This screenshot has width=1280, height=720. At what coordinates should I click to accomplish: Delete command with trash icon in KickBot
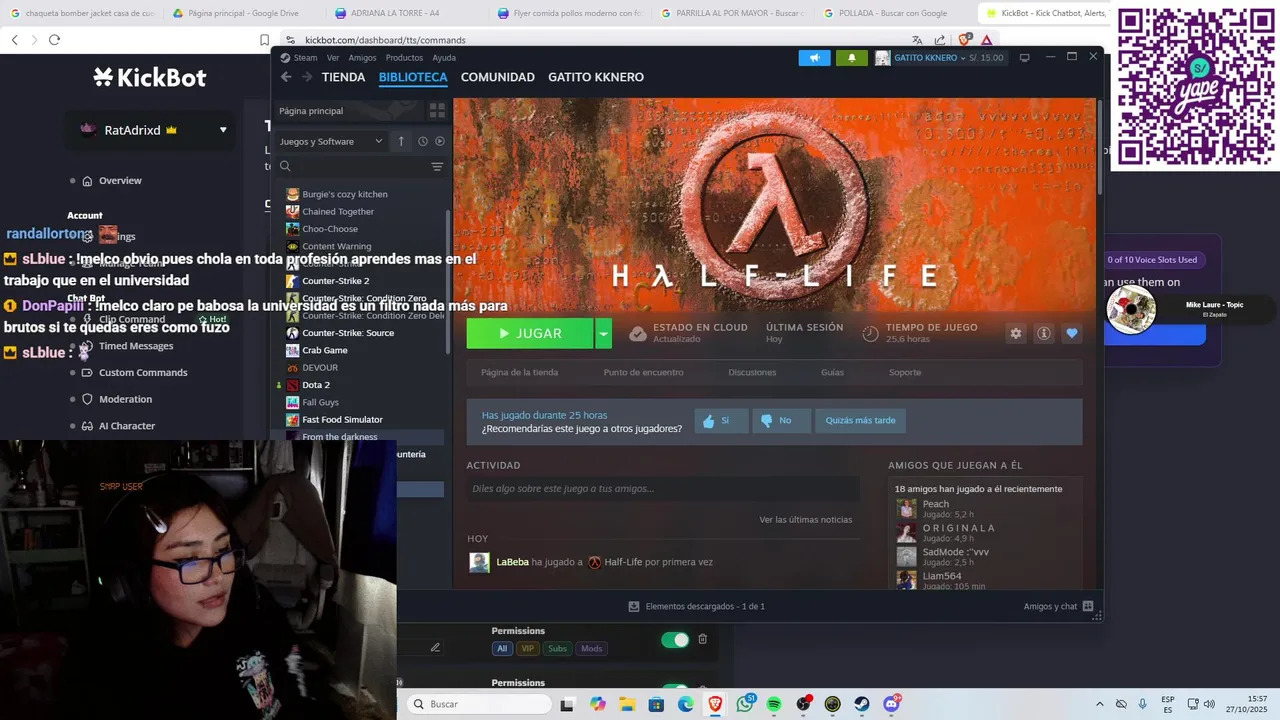tap(702, 639)
